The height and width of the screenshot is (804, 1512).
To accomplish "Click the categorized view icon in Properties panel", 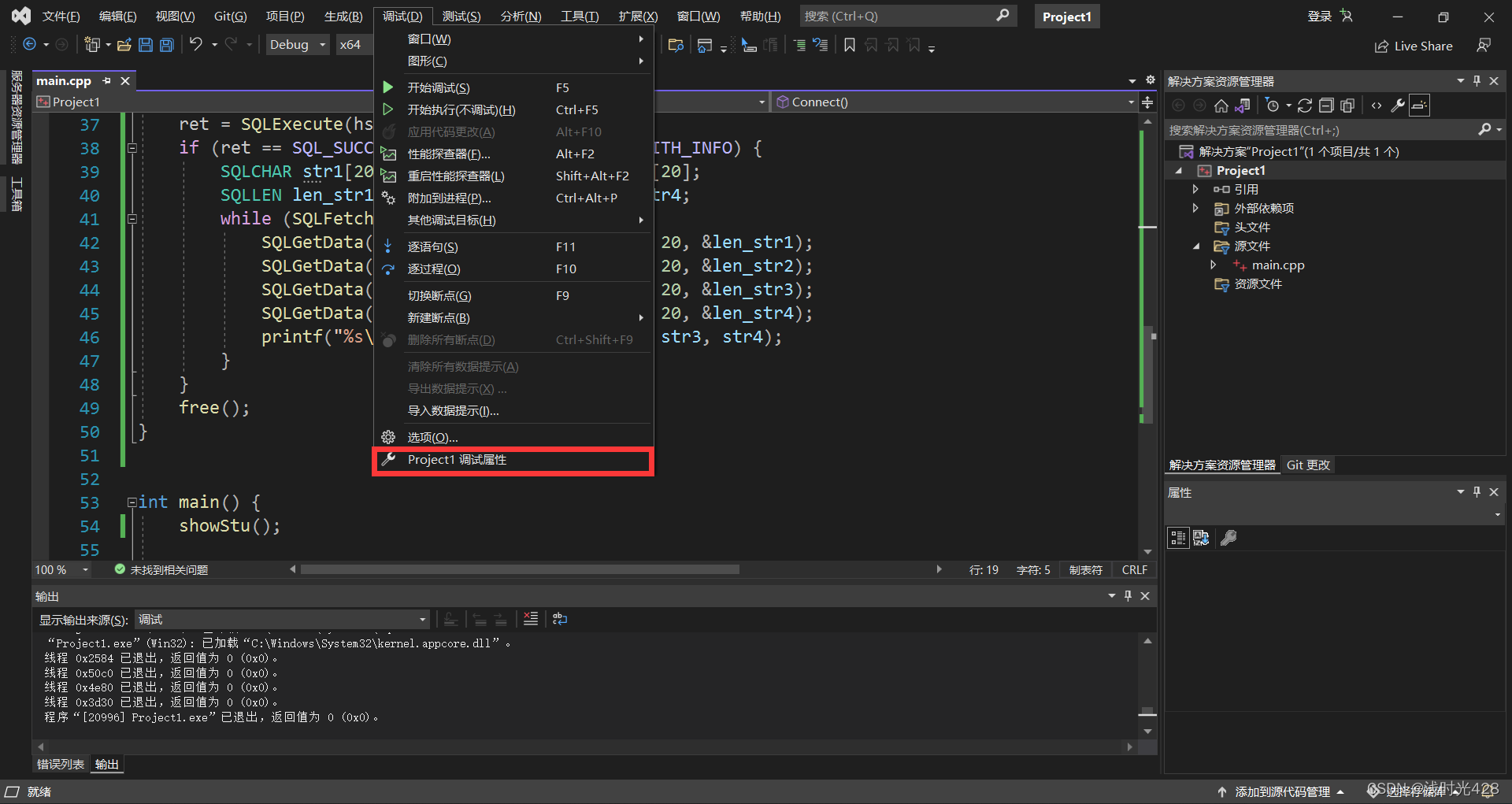I will point(1178,538).
